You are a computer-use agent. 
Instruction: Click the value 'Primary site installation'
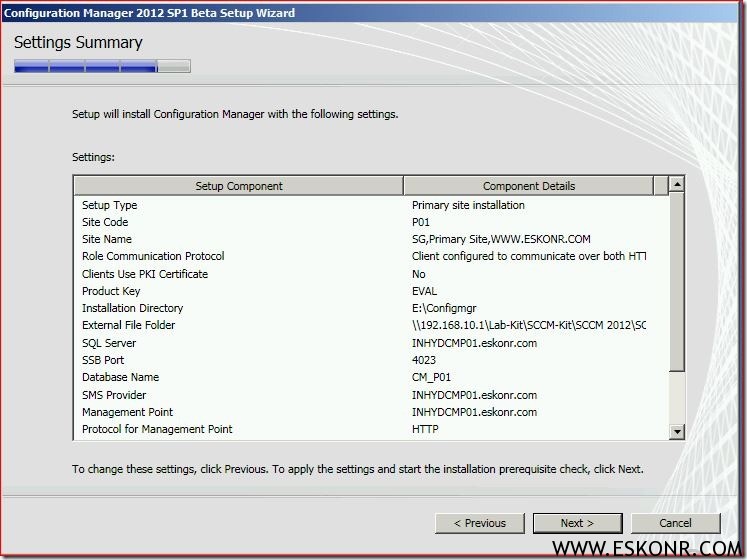[468, 205]
